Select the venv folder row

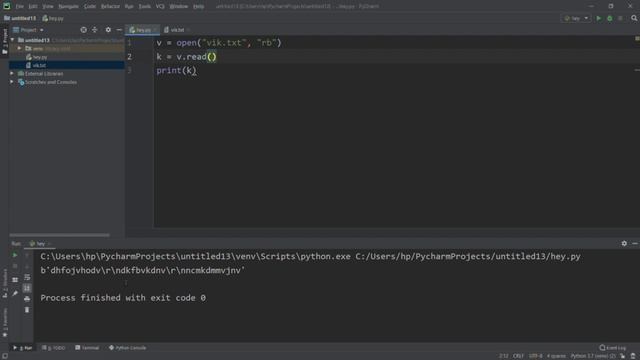coord(67,49)
